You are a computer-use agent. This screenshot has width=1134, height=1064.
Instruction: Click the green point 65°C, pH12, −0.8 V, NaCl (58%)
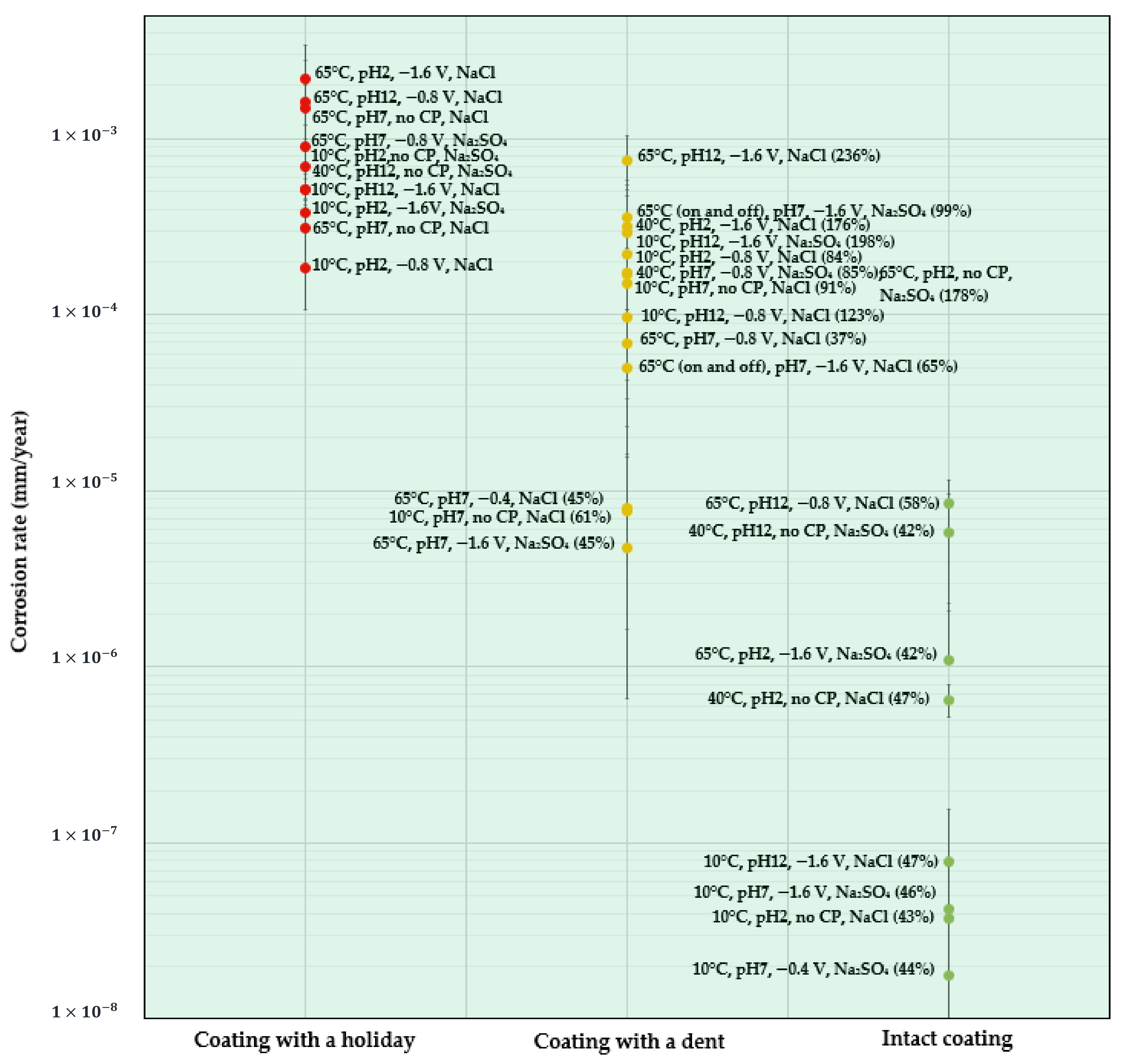coord(949,503)
